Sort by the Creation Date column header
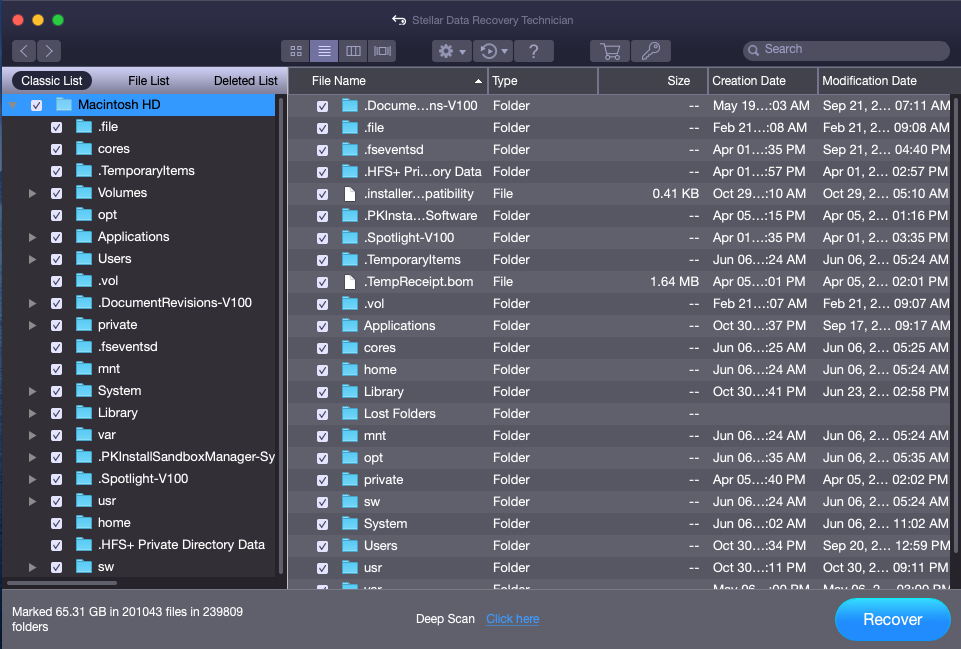Screen dimensions: 961x649 click(x=763, y=81)
